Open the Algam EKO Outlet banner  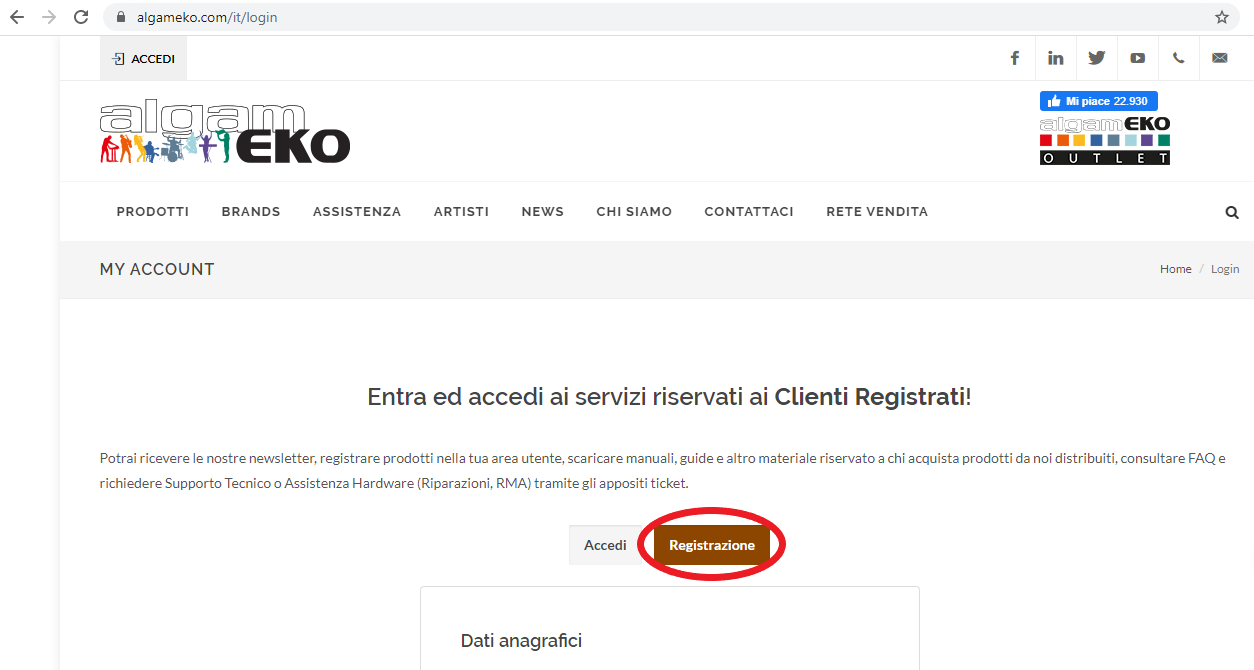[x=1105, y=141]
